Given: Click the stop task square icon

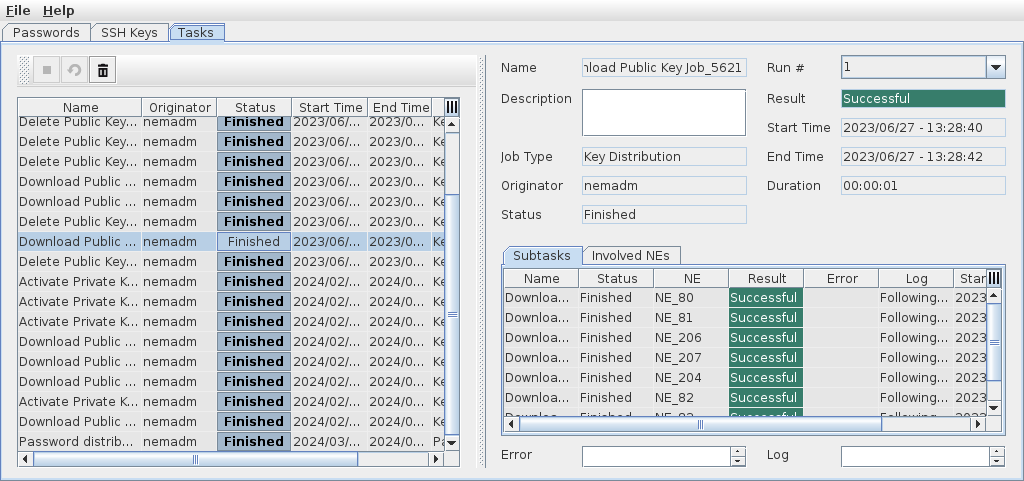Looking at the screenshot, I should pyautogui.click(x=45, y=70).
